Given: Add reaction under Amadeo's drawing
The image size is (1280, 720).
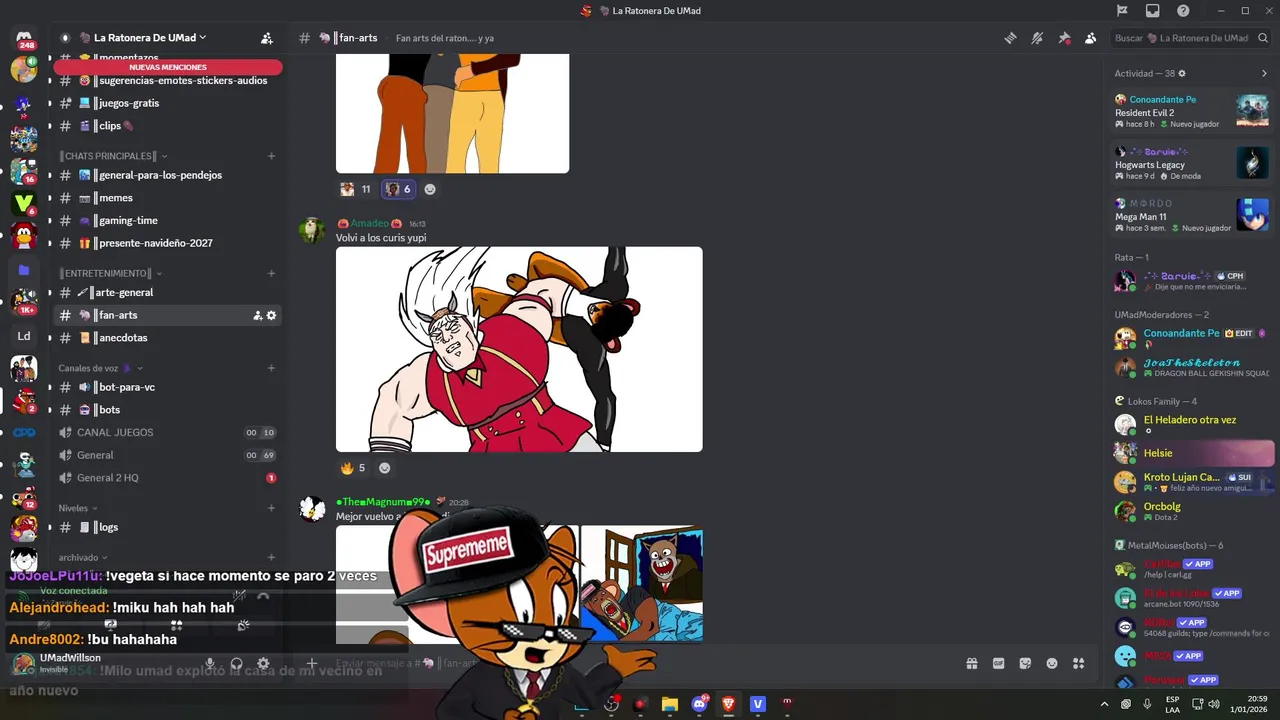Looking at the screenshot, I should 384,468.
